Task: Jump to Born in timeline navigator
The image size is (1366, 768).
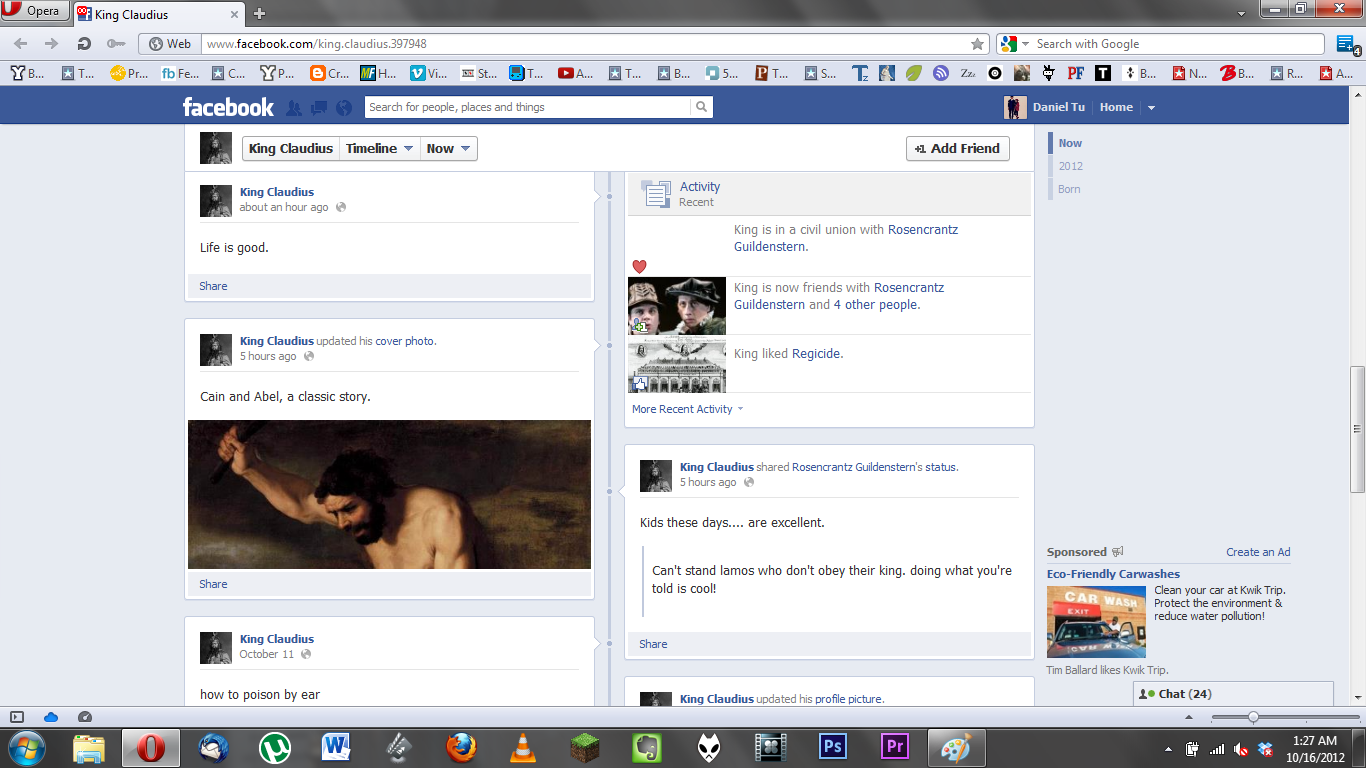Action: [x=1069, y=189]
